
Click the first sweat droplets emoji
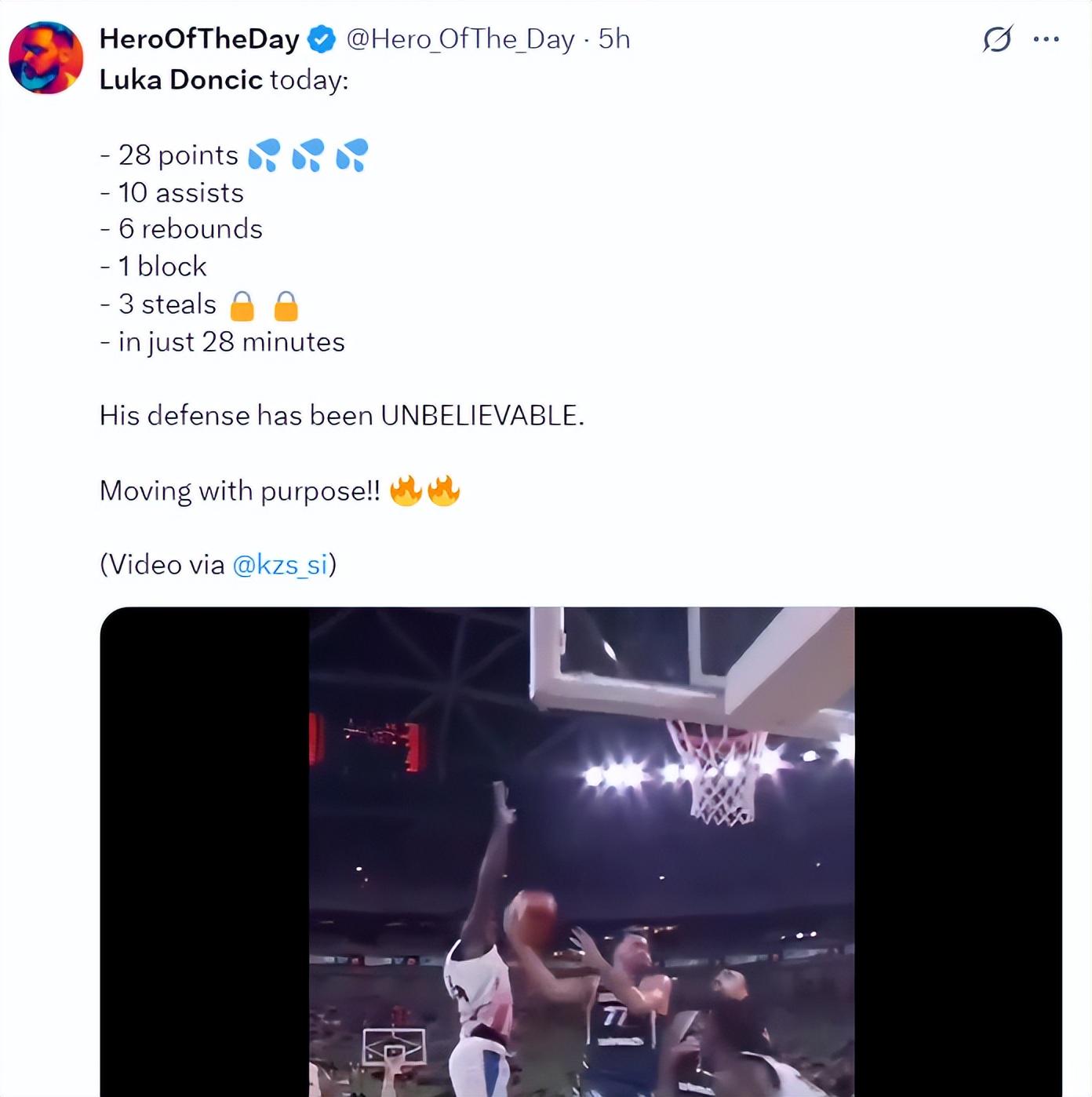coord(264,155)
